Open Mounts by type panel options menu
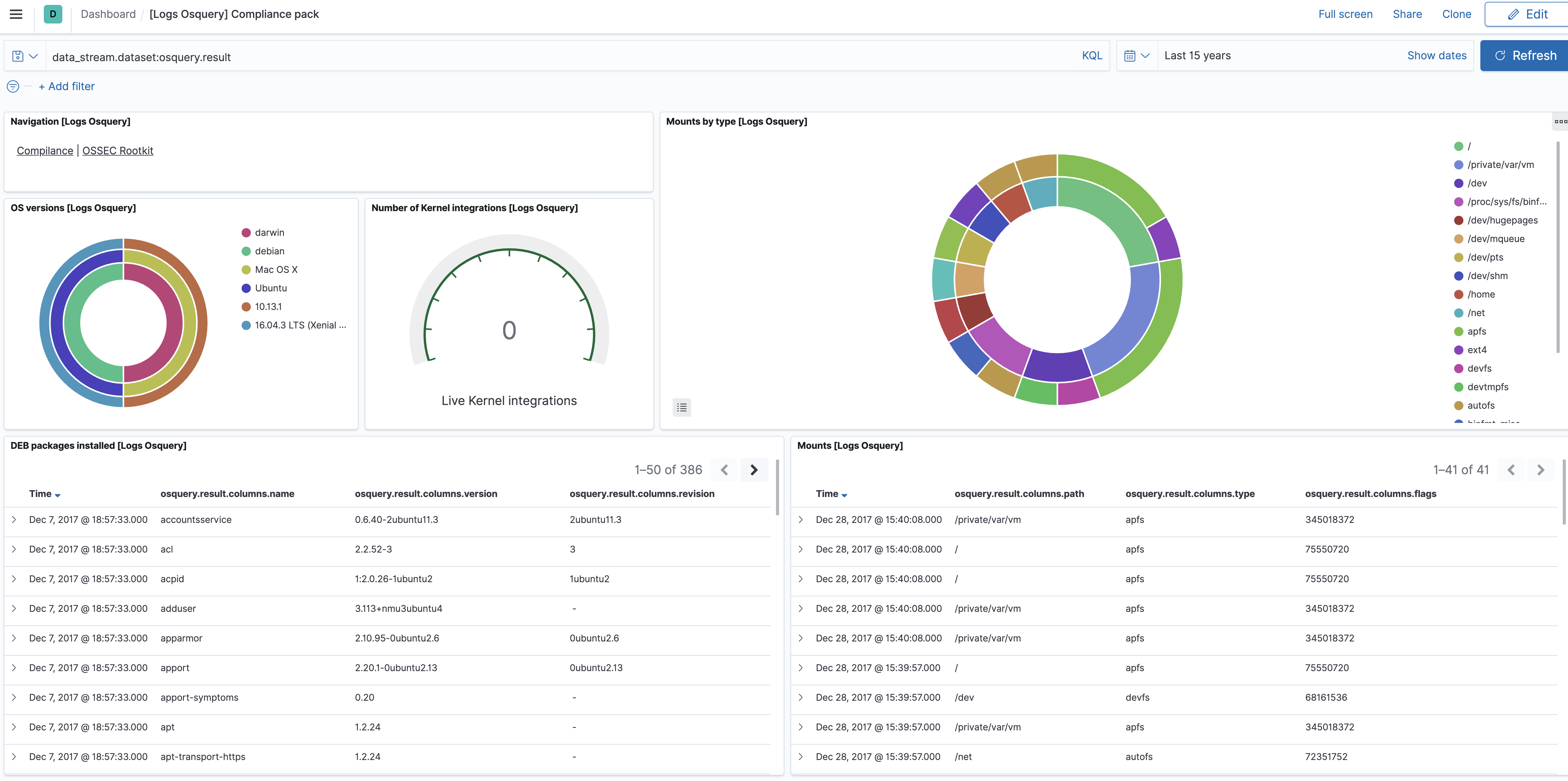The width and height of the screenshot is (1568, 781). tap(1560, 121)
